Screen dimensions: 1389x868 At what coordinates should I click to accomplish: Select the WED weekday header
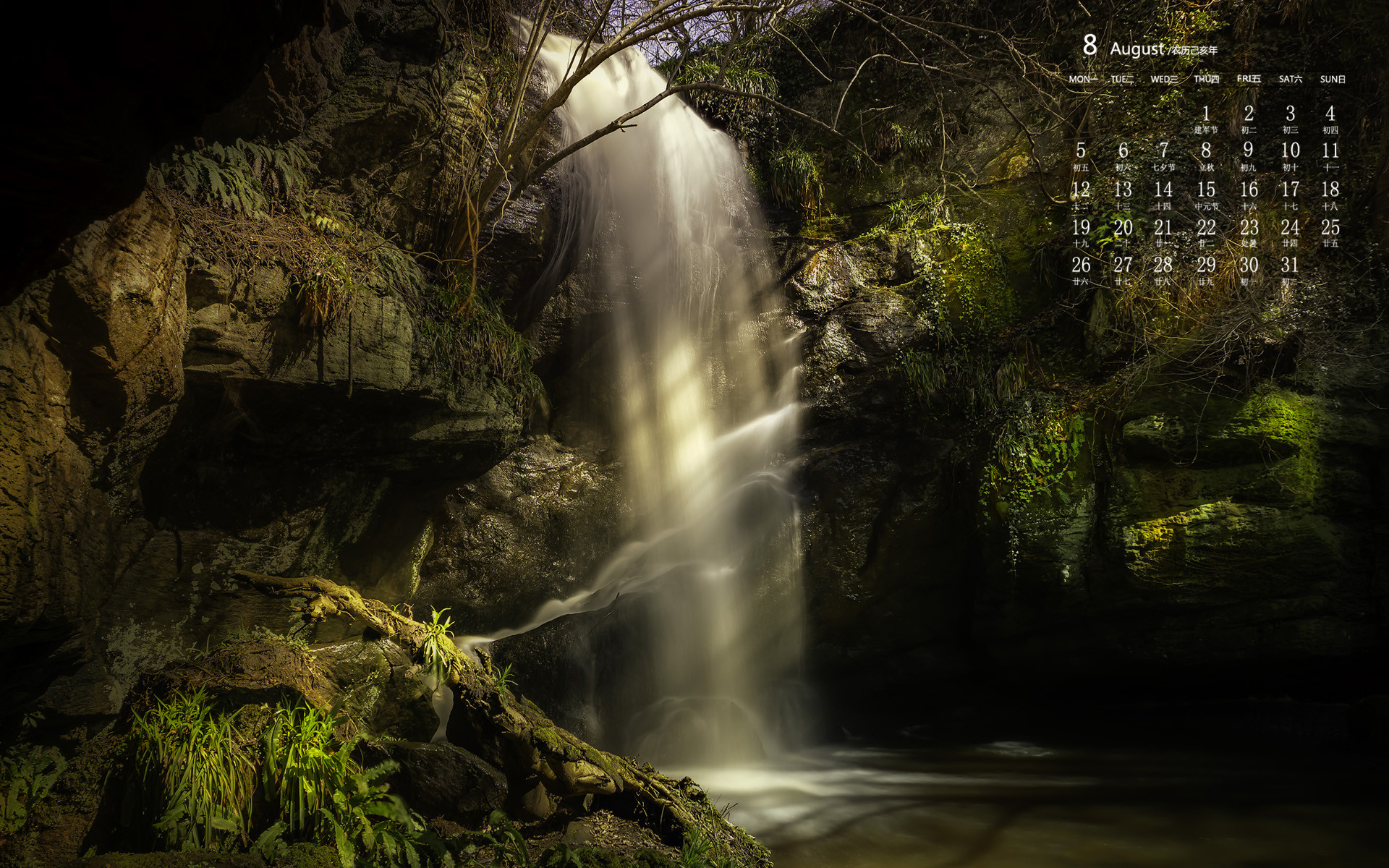point(1164,79)
